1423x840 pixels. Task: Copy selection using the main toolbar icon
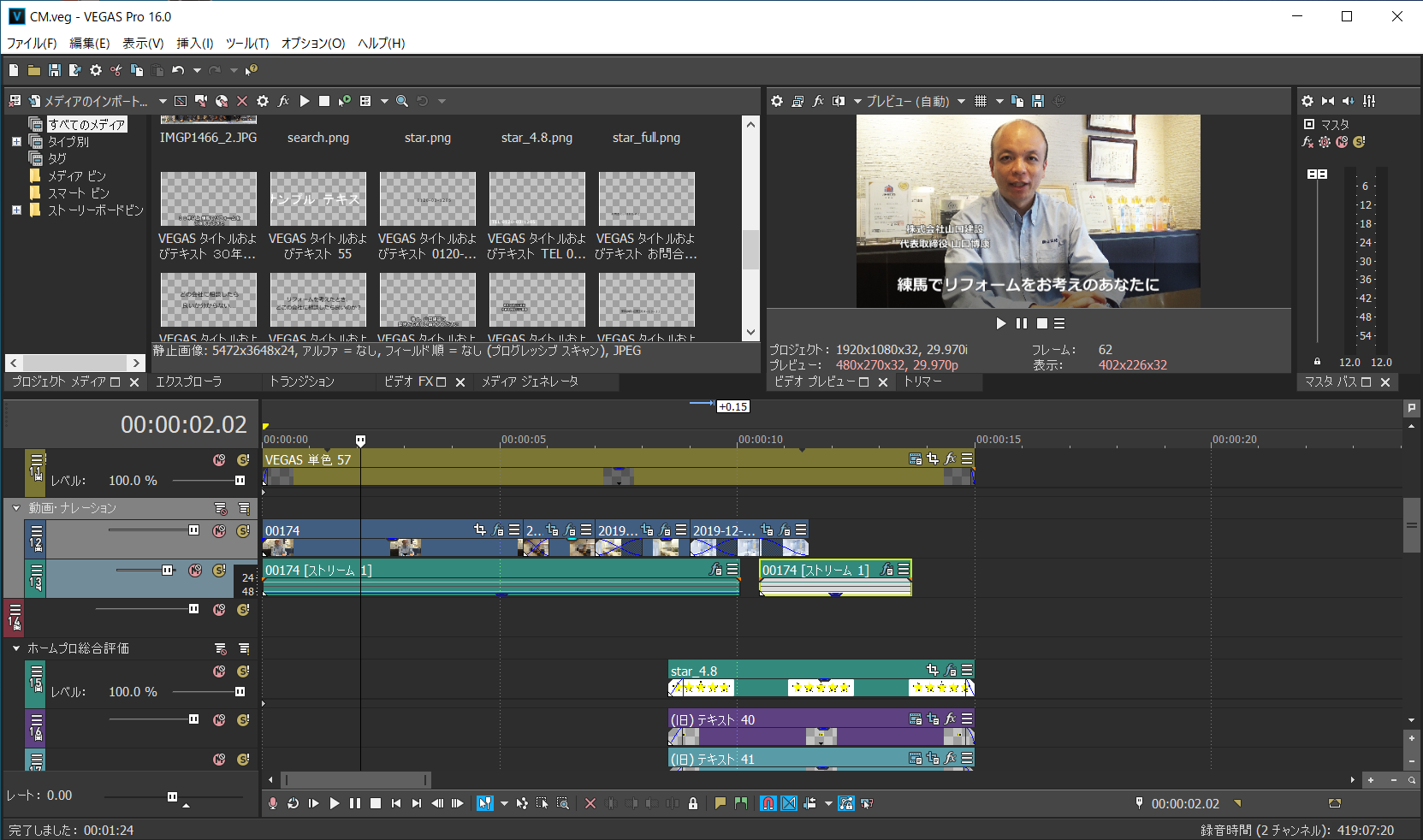tap(137, 70)
